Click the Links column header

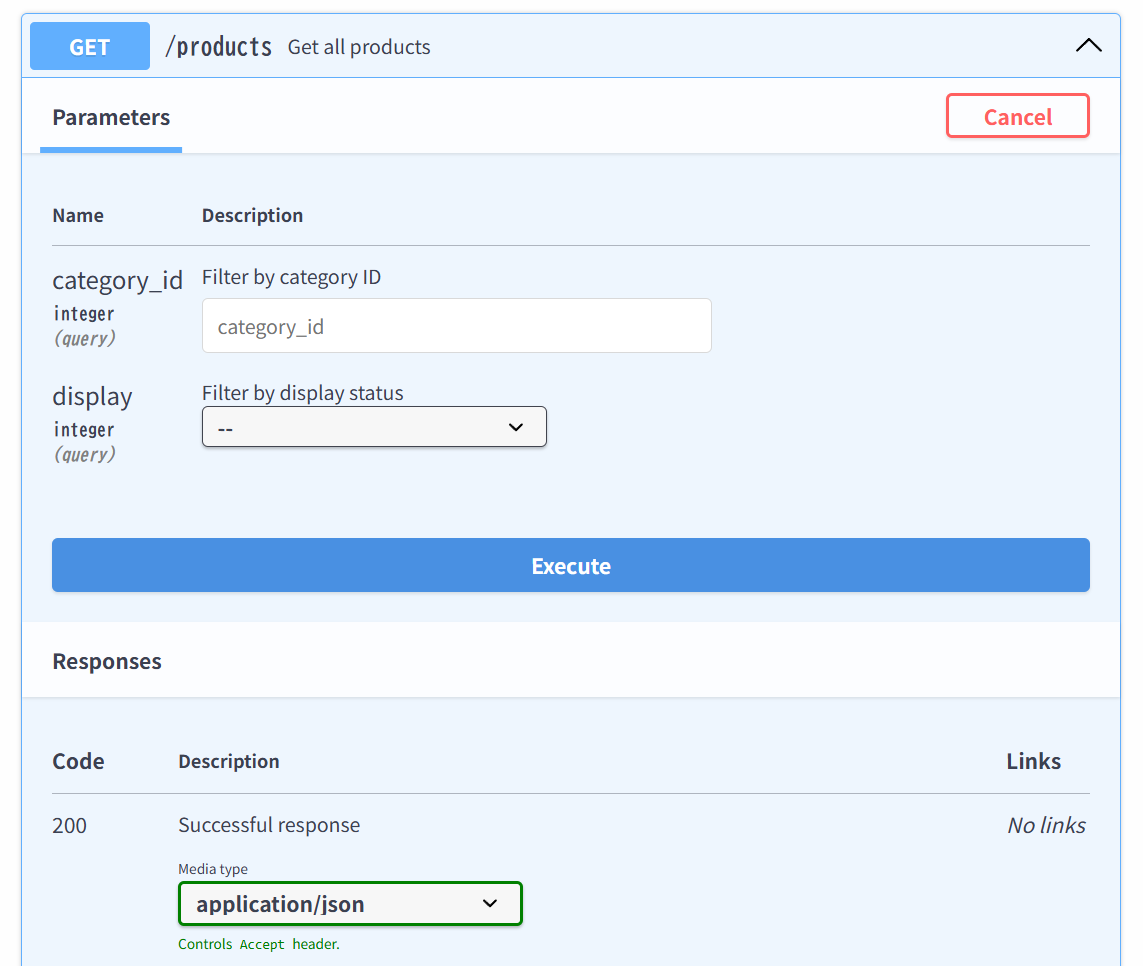(x=1033, y=762)
